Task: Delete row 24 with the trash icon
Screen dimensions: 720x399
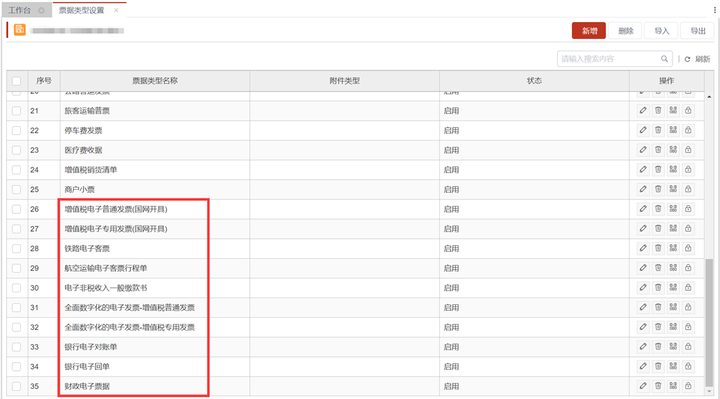Action: [658, 169]
